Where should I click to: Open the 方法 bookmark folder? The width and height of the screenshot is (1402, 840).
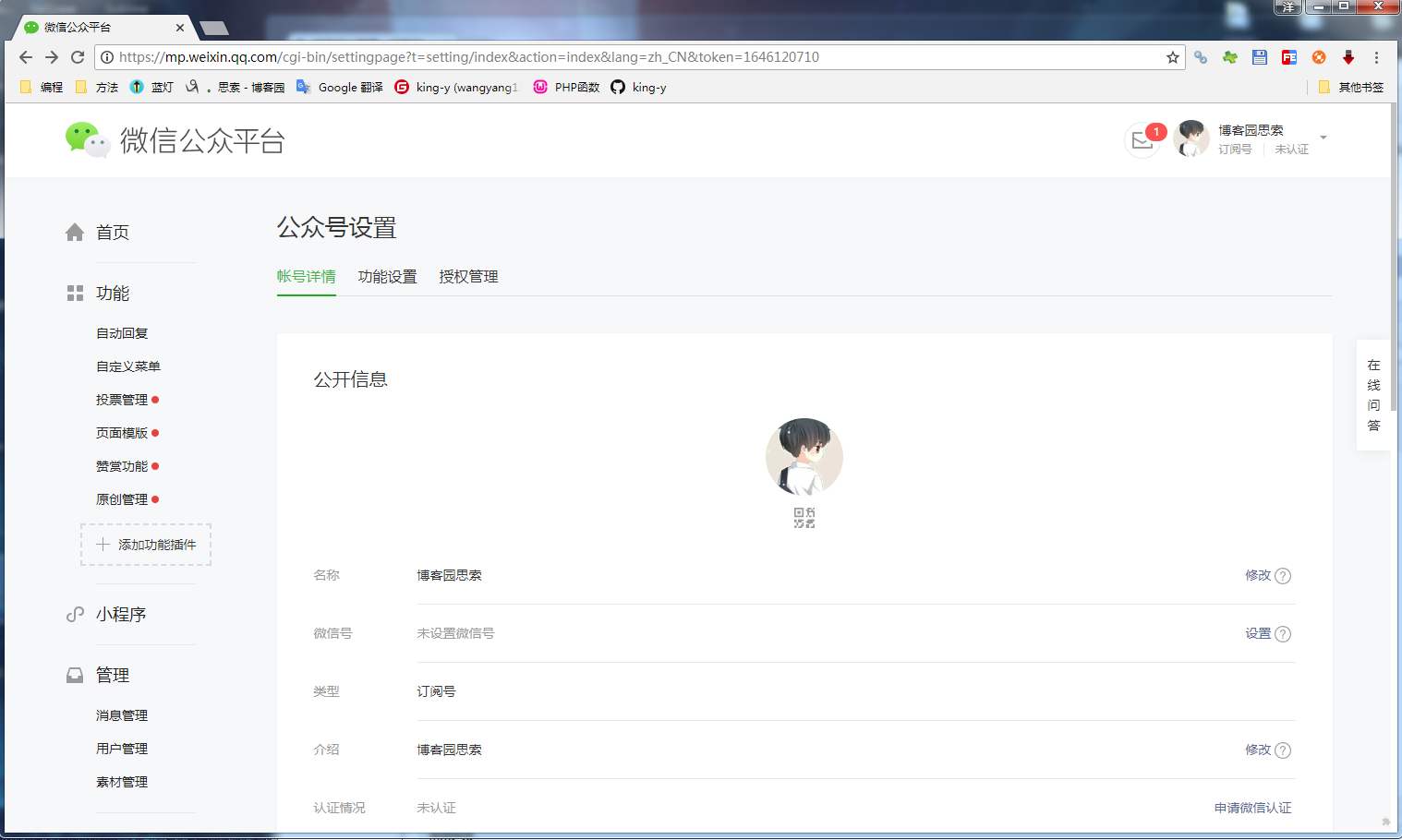click(x=97, y=87)
